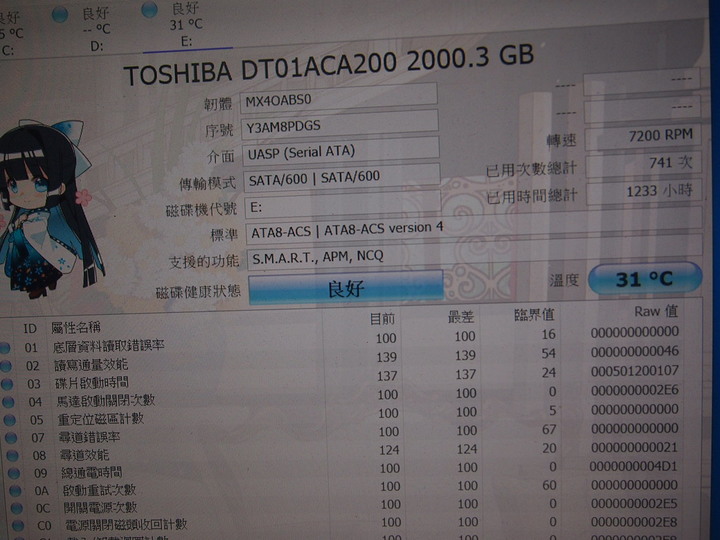
Task: Click the 目前 column header
Action: pyautogui.click(x=382, y=318)
